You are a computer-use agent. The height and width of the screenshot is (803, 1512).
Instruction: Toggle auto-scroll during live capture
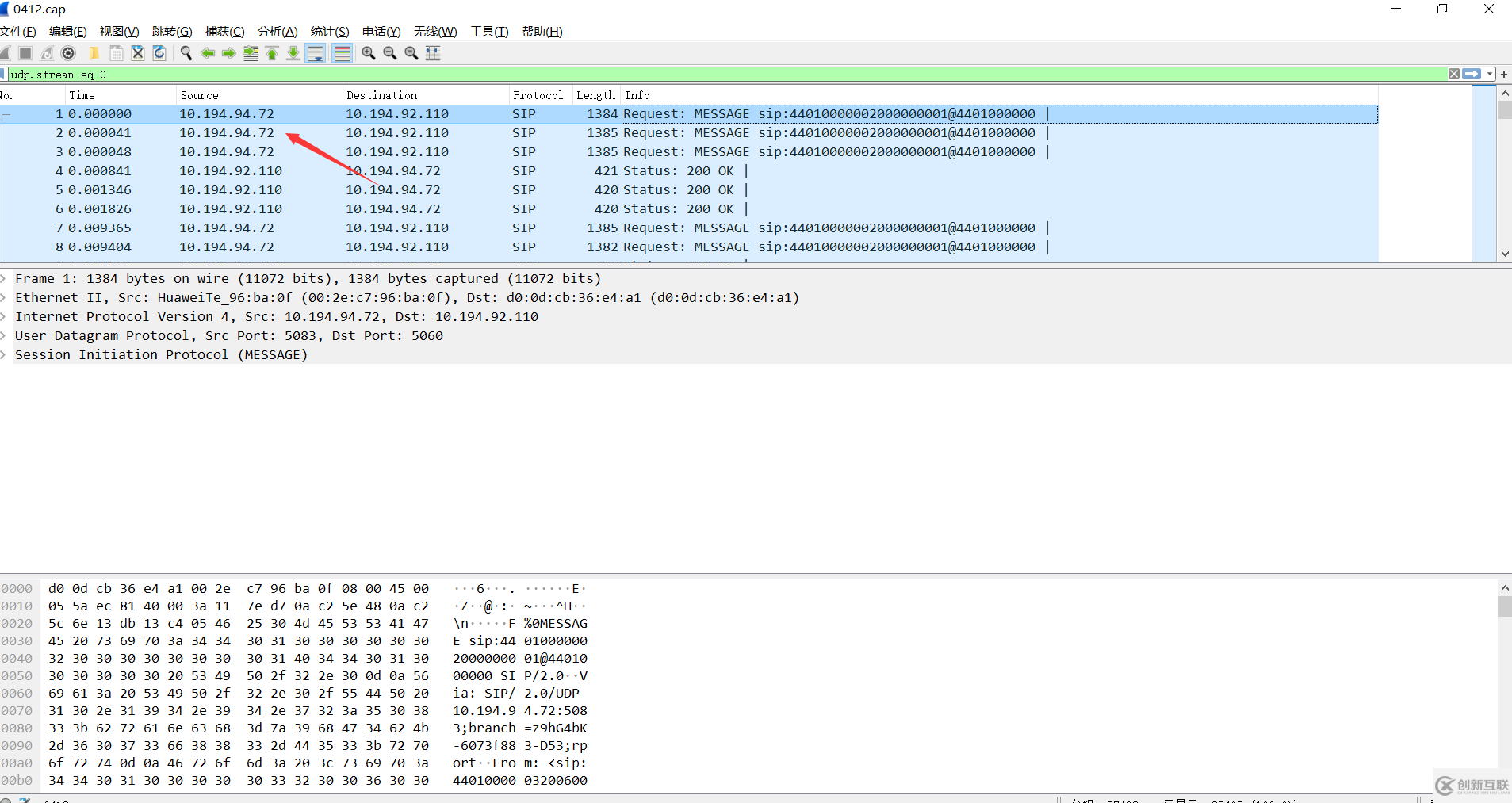pos(315,53)
